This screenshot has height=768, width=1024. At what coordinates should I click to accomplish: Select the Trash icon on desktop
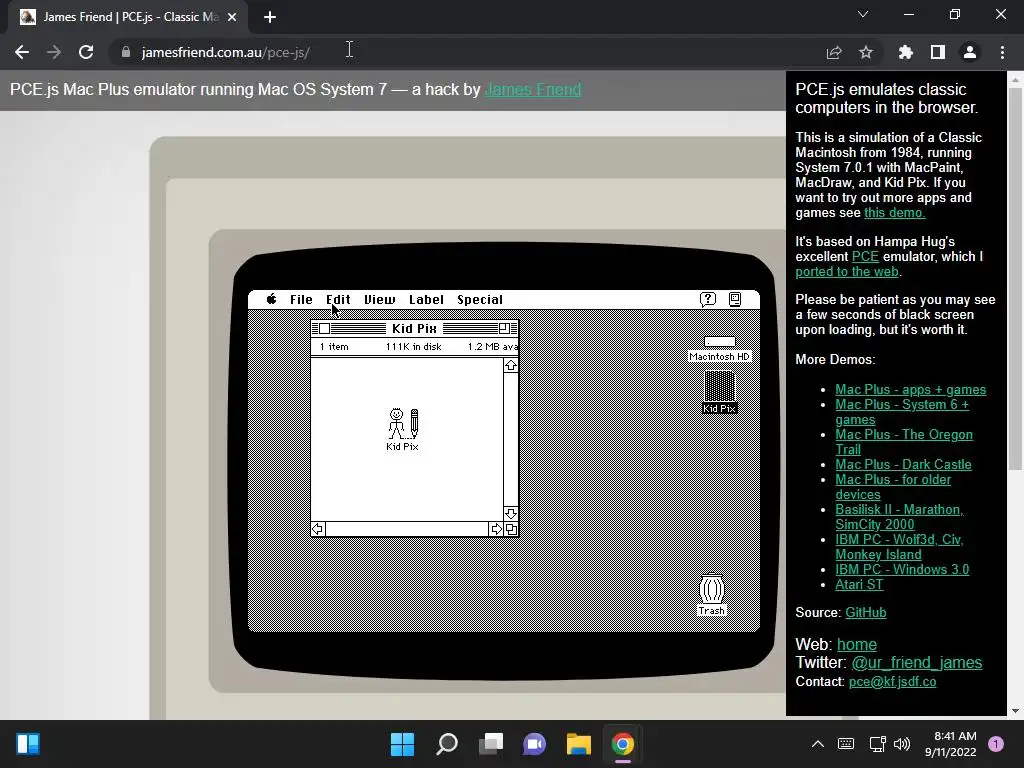[x=711, y=595]
